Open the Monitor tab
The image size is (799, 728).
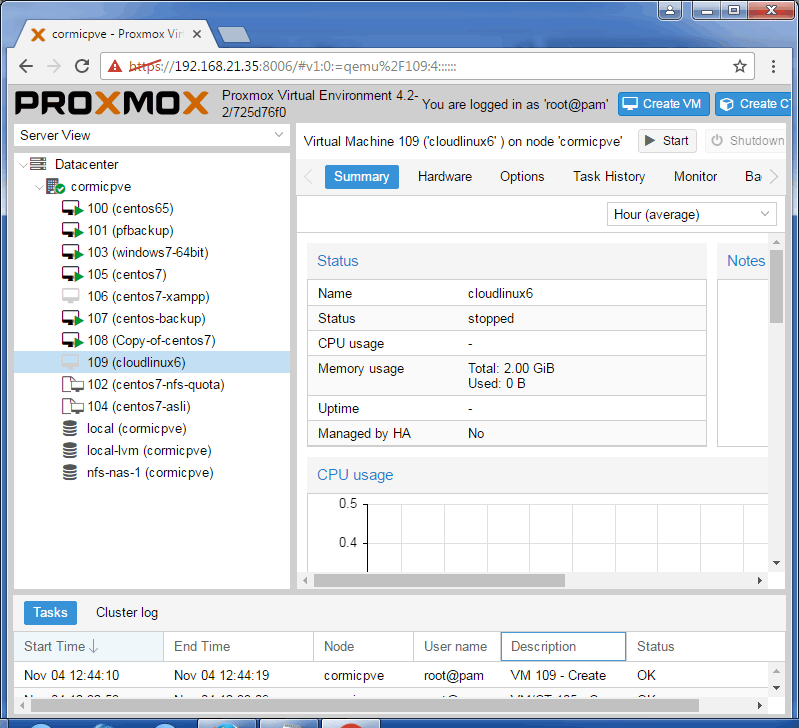[695, 177]
